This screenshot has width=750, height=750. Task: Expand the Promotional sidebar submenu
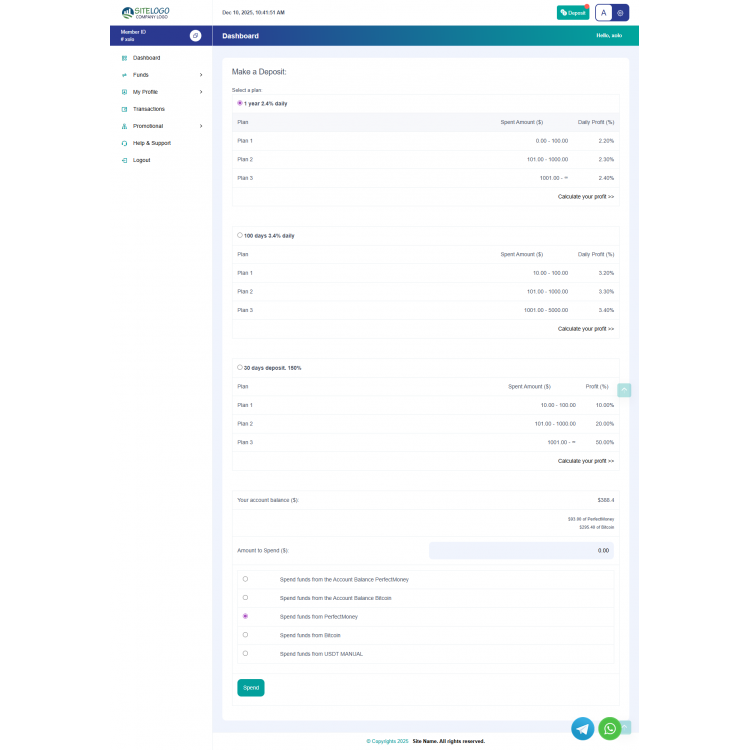[x=200, y=126]
